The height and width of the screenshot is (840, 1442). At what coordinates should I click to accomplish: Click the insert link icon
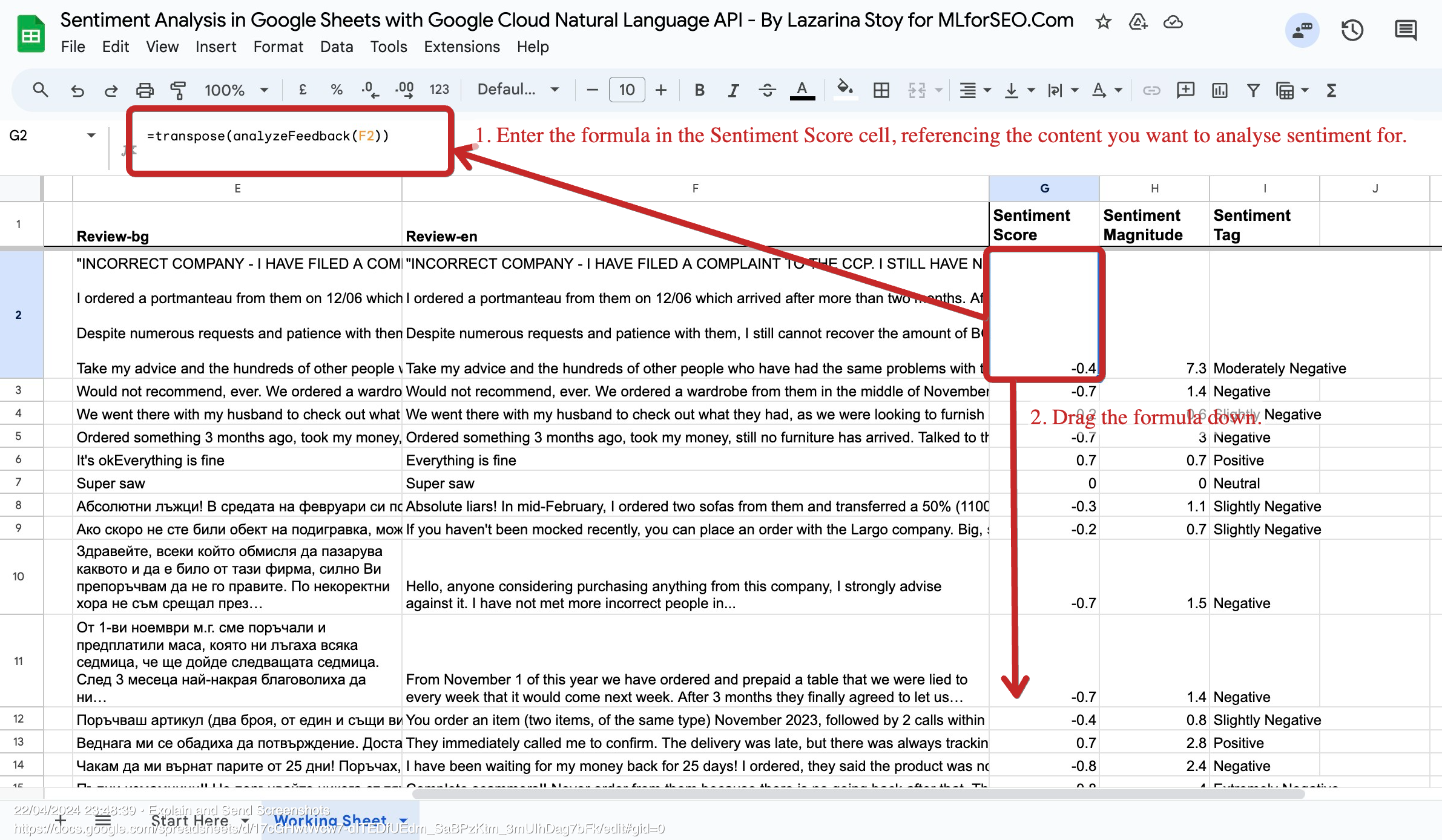(1151, 90)
